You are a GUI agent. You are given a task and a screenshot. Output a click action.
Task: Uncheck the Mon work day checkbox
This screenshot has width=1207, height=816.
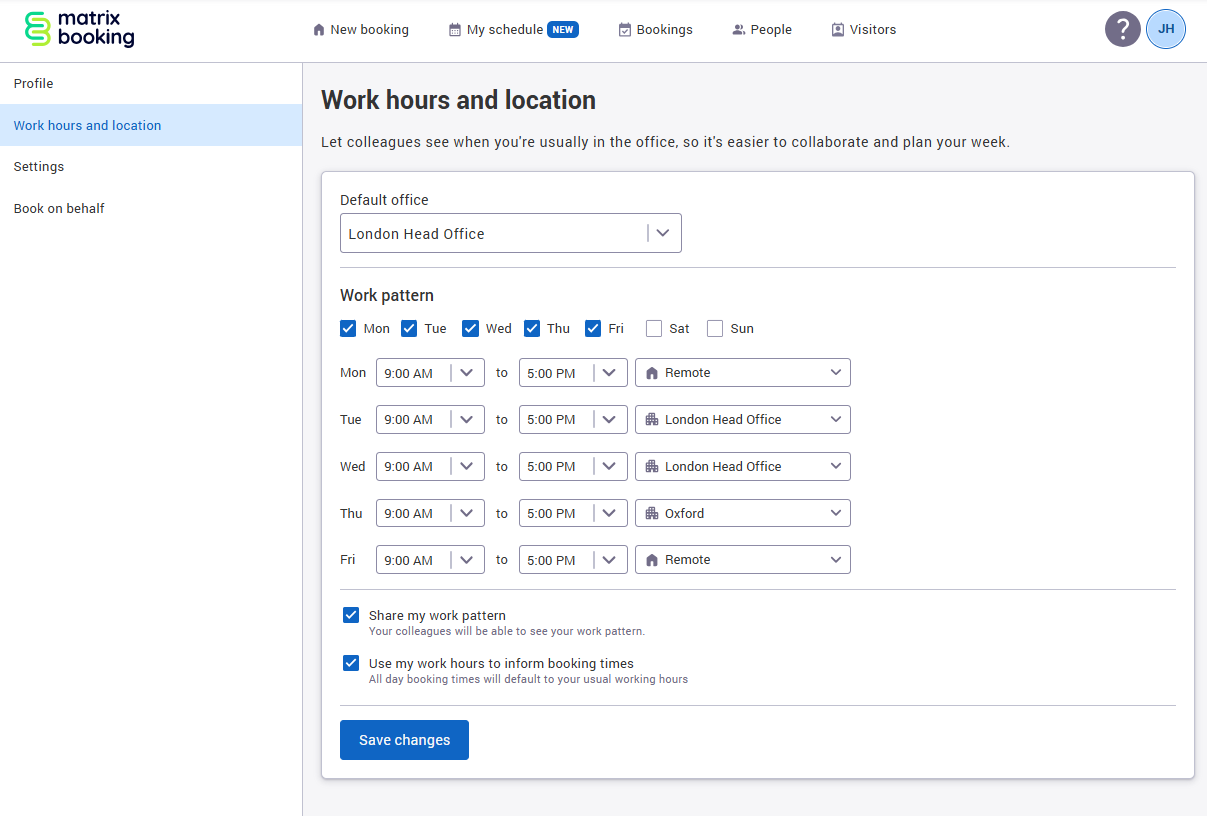[348, 328]
